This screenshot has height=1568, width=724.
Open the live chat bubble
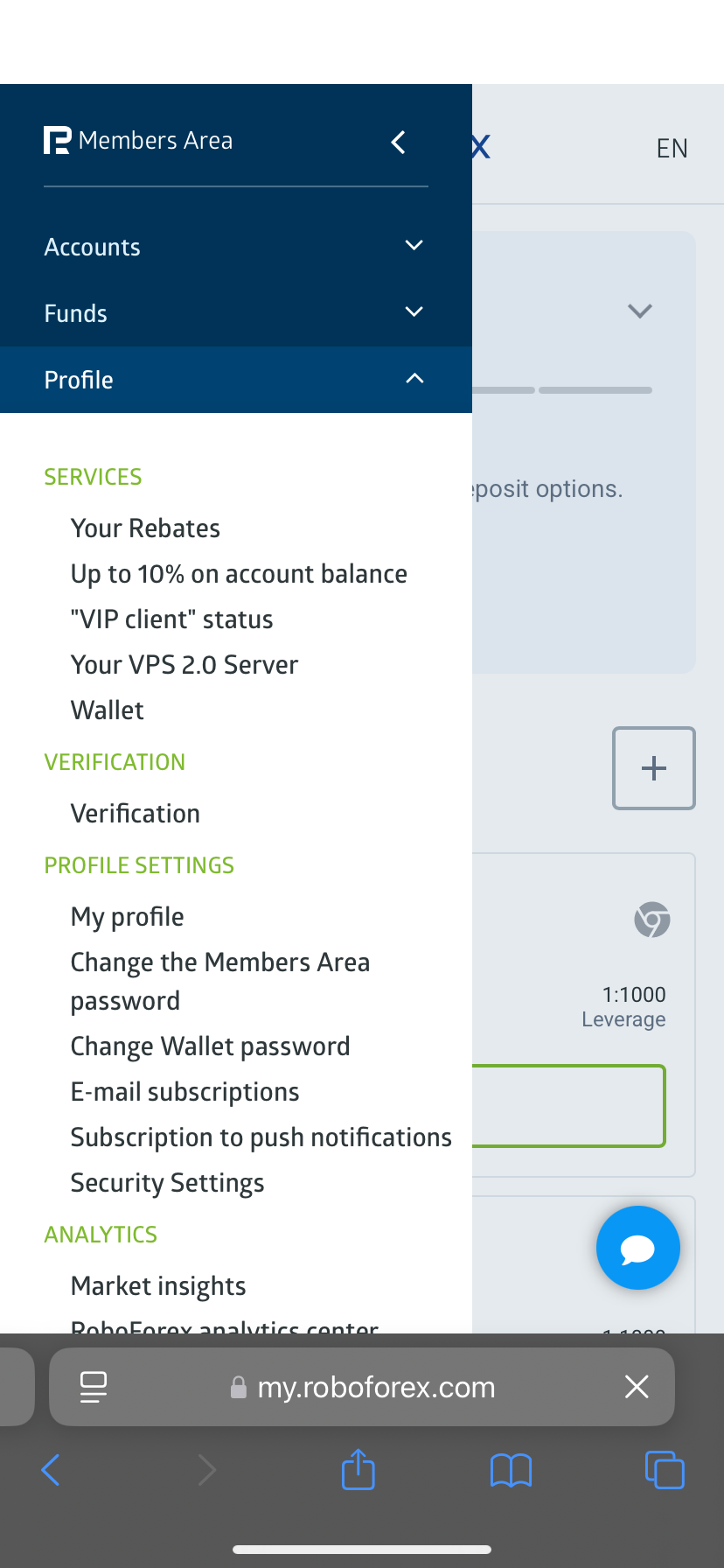(637, 1248)
